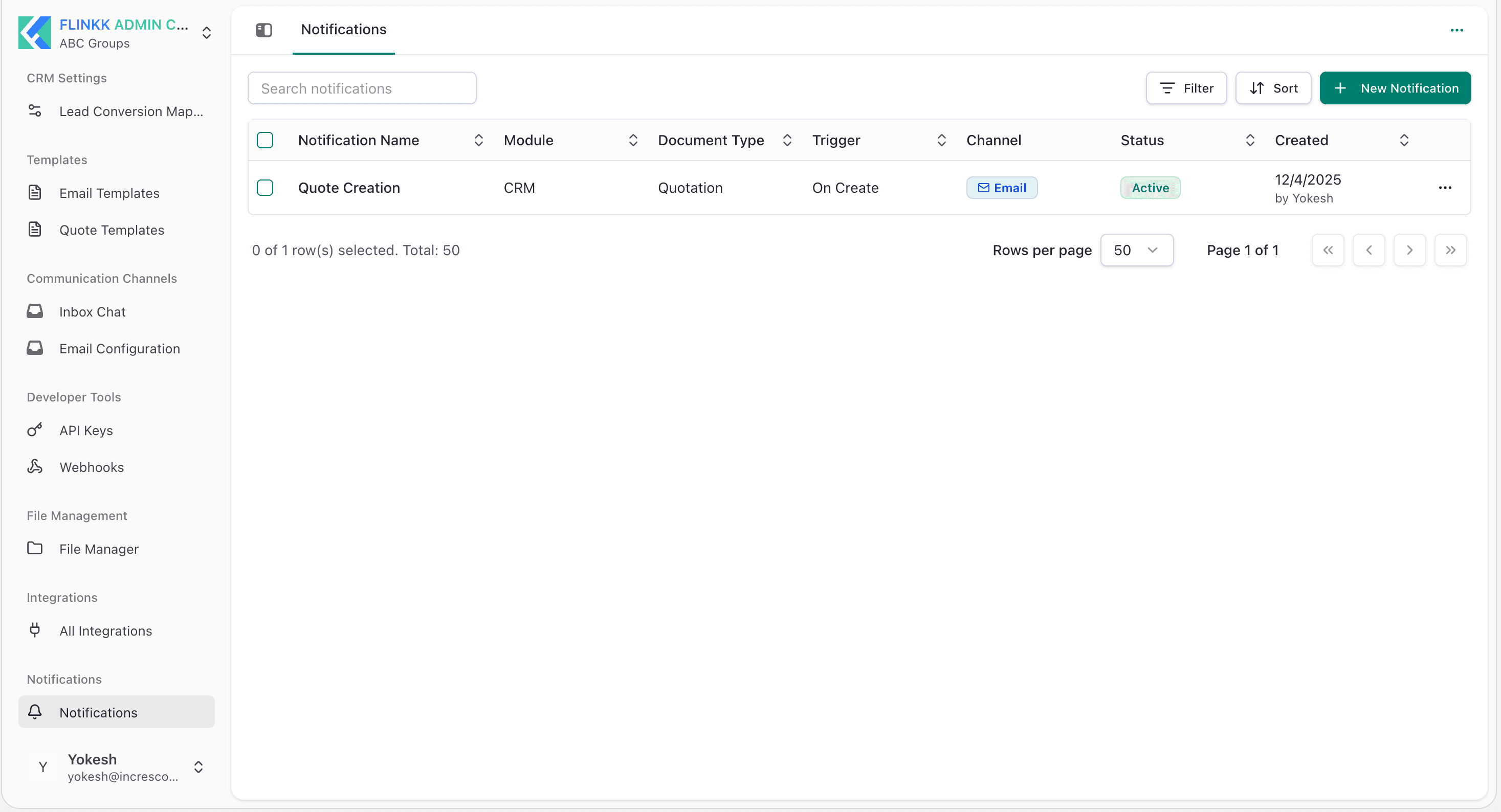Click the Sort button
Screen dimensions: 1501x812
(x=1273, y=88)
